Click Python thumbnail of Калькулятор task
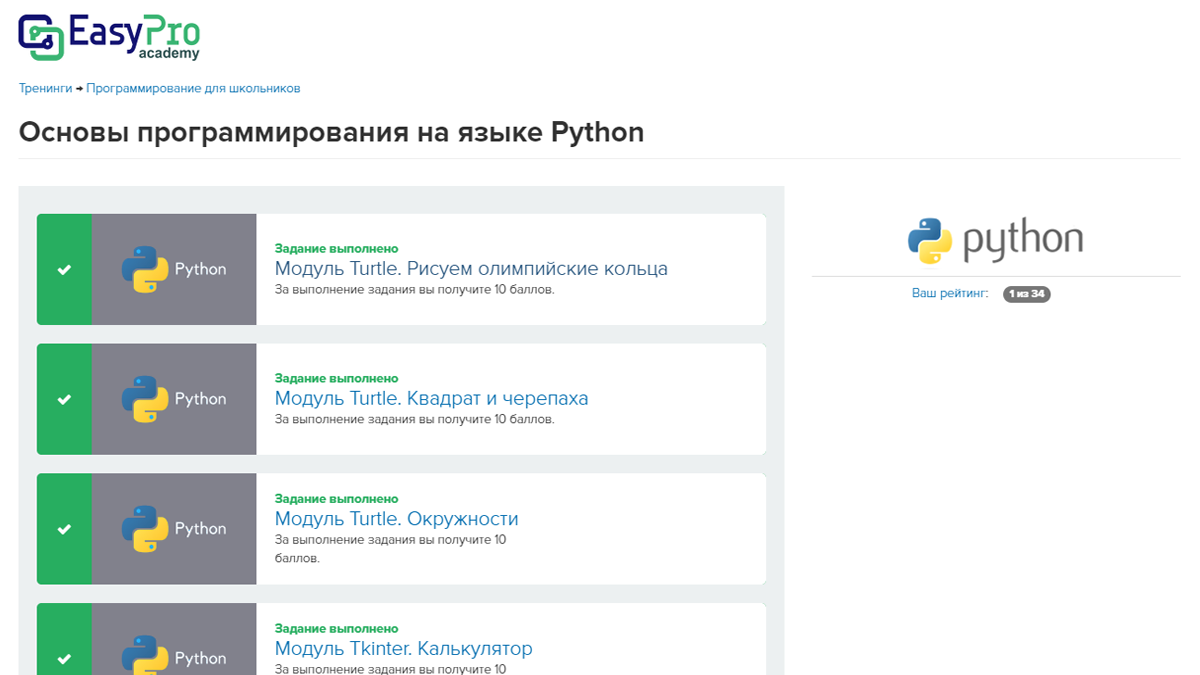 click(x=174, y=639)
